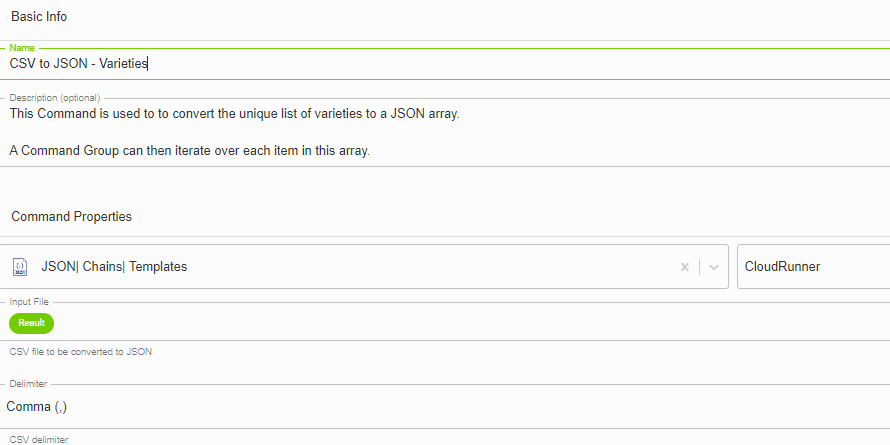This screenshot has height=445, width=890.
Task: Clear the JSON| Chains| Templates selection
Action: 685,267
